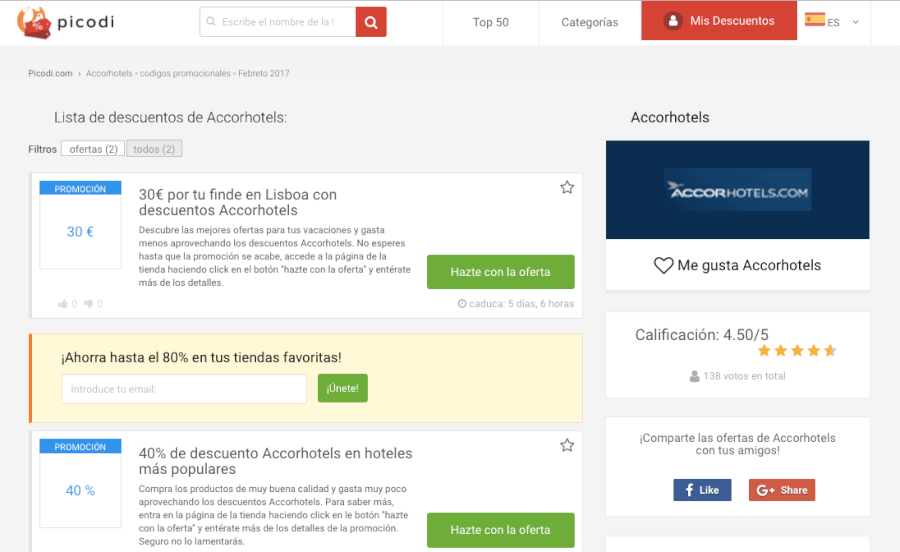The height and width of the screenshot is (552, 900).
Task: Click the Facebook Like button
Action: (x=703, y=490)
